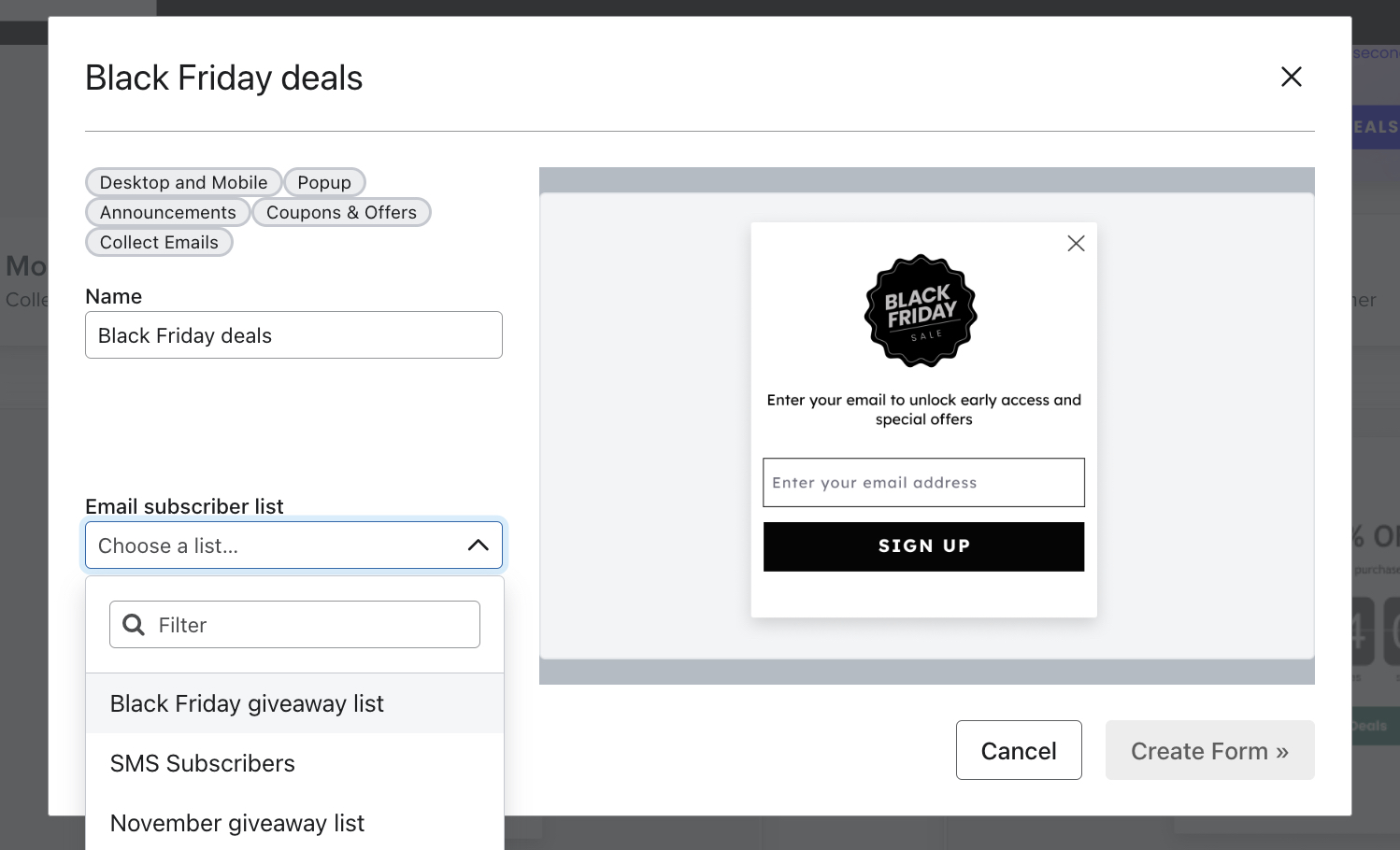
Task: Choose the Coupons & Offers tag
Action: tap(341, 212)
